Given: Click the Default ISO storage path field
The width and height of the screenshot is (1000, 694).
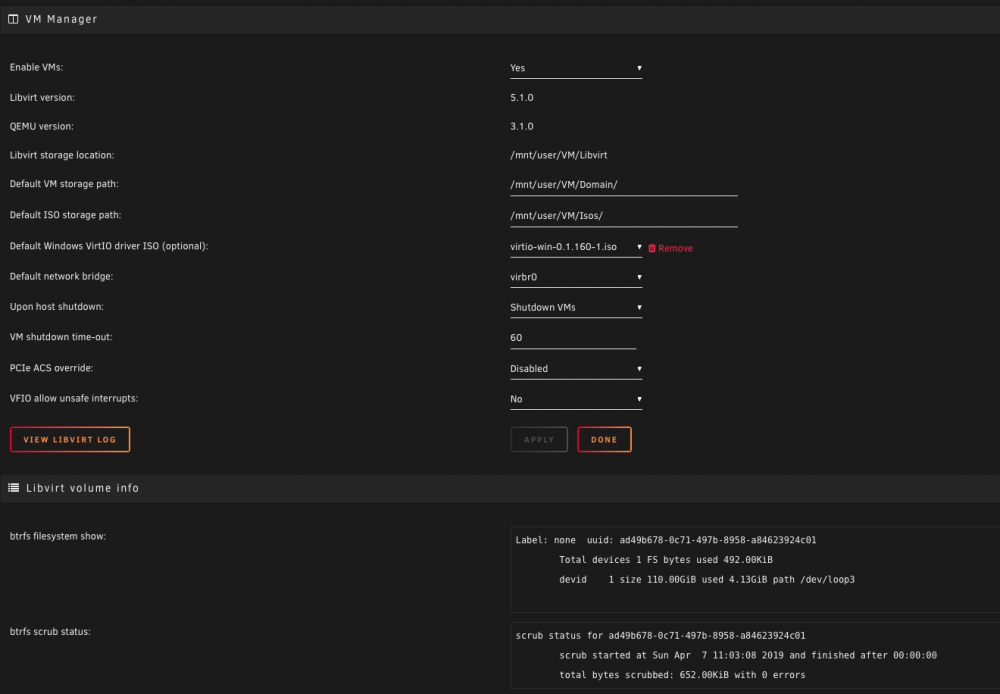Looking at the screenshot, I should coord(624,216).
